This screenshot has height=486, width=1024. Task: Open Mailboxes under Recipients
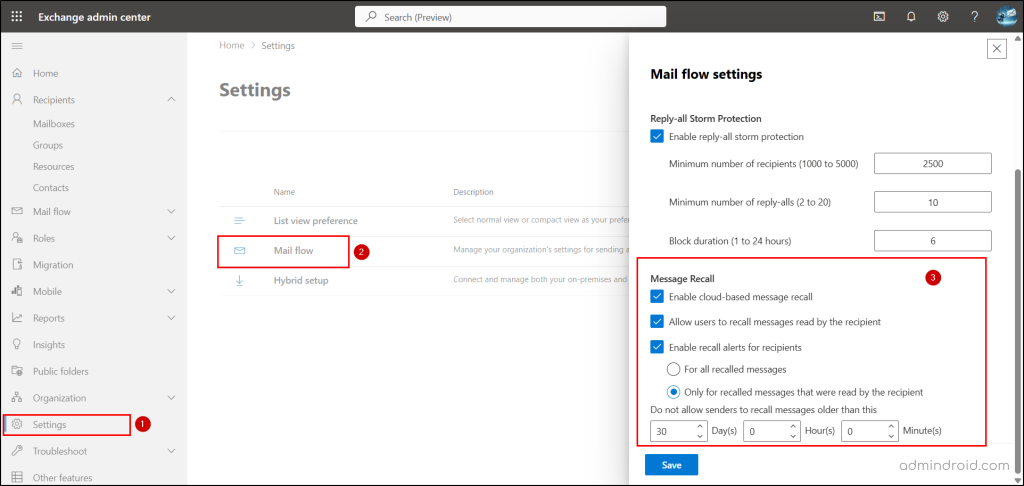click(54, 123)
